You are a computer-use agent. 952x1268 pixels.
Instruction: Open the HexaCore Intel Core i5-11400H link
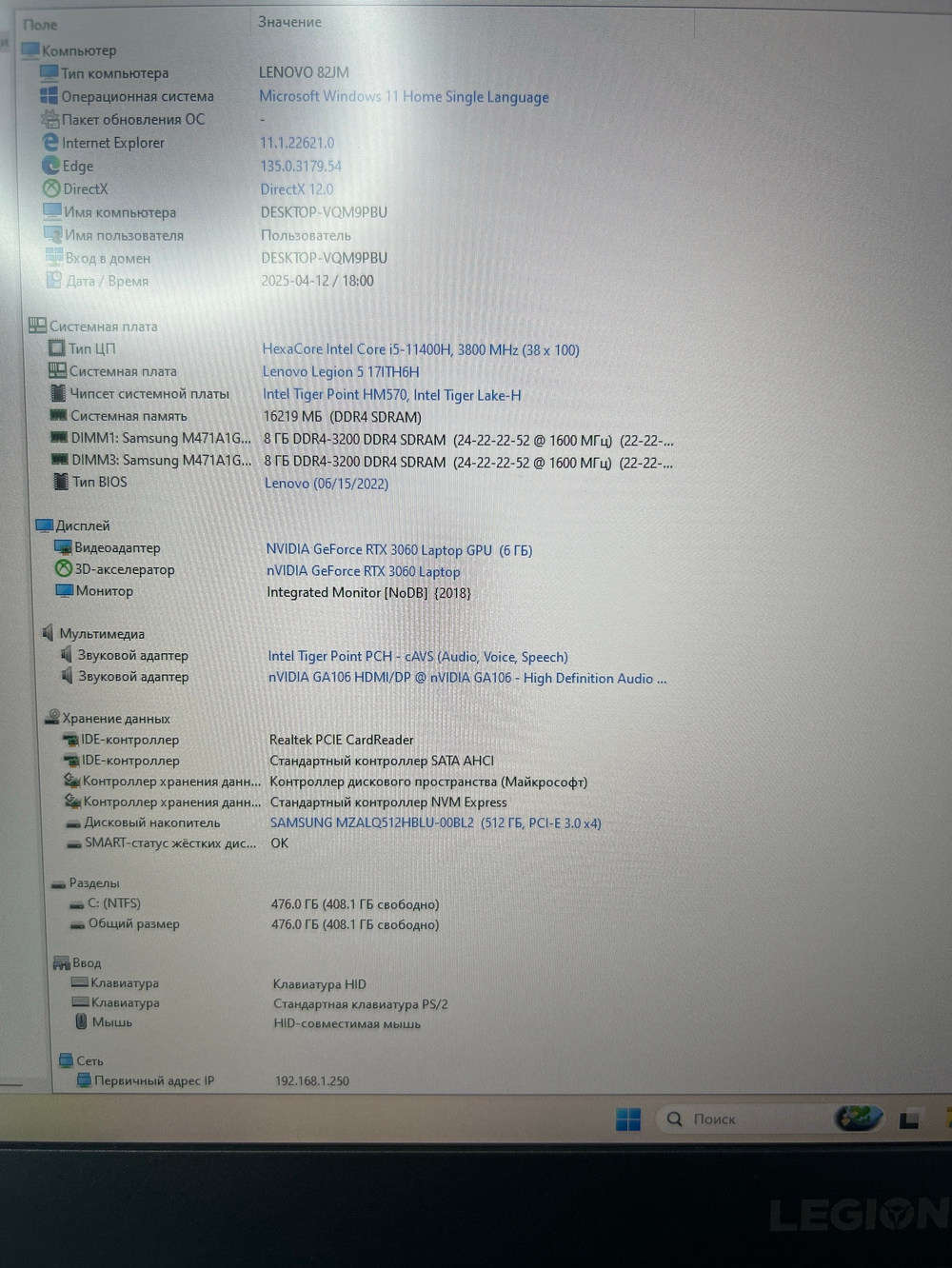(421, 349)
